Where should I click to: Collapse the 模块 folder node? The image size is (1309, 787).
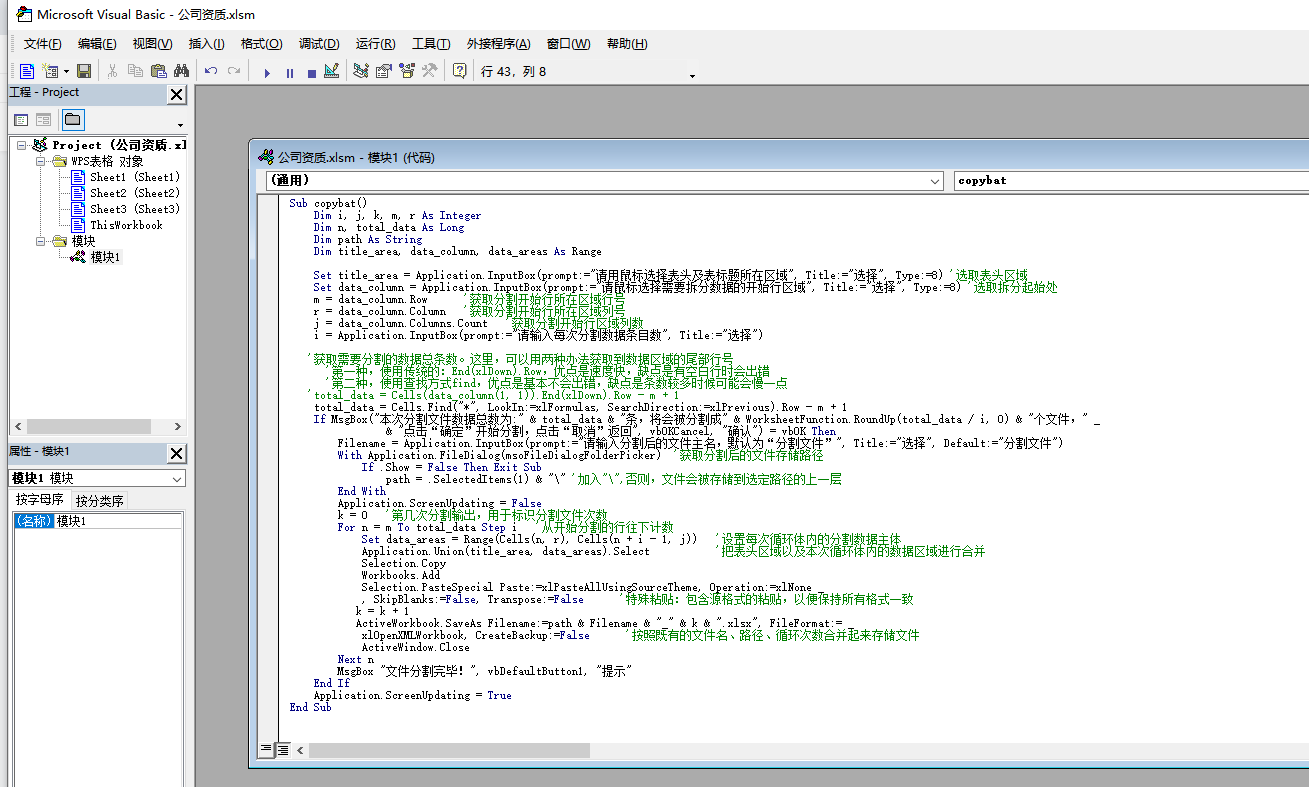41,241
